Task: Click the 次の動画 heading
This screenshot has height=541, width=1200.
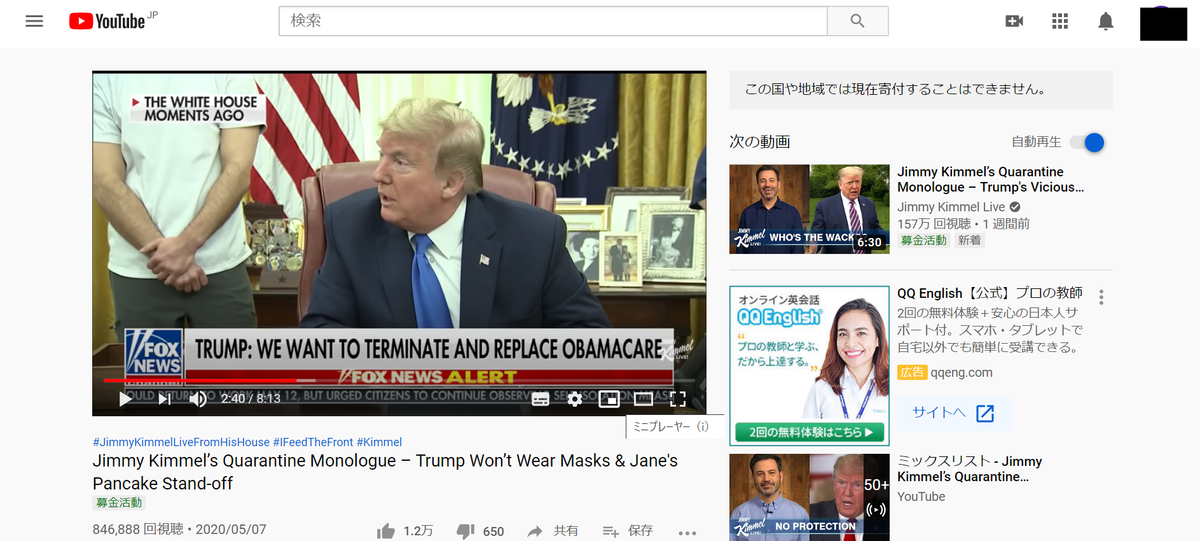Action: tap(760, 142)
